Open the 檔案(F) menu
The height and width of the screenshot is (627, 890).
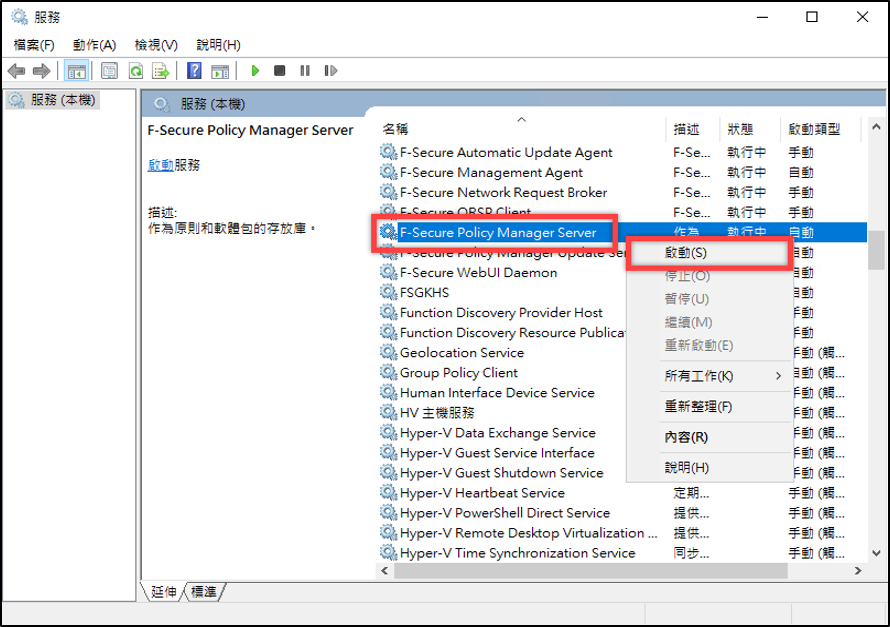coord(34,45)
